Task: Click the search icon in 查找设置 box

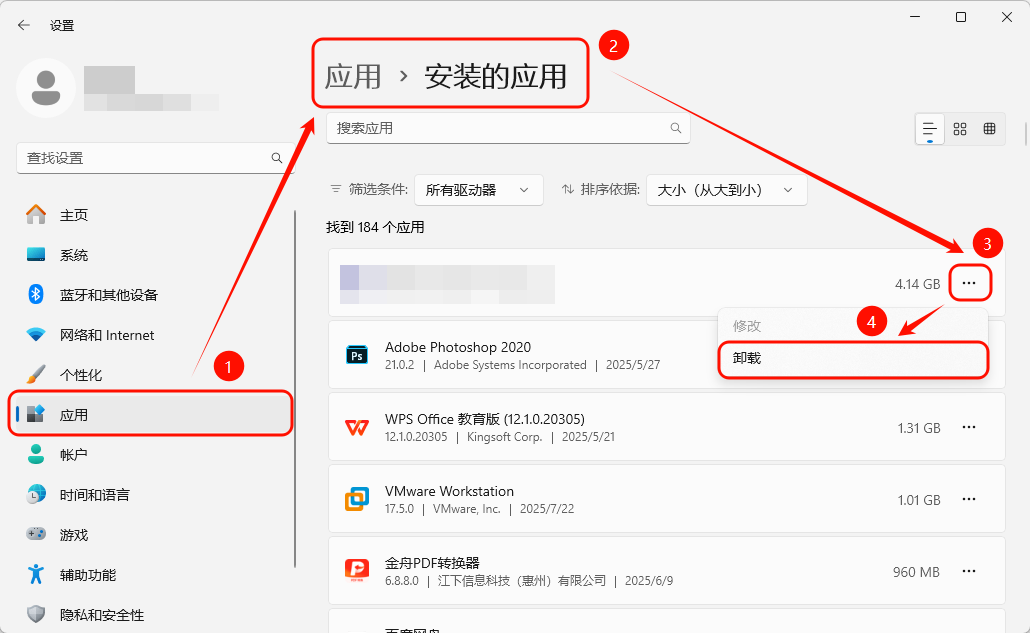Action: point(277,158)
